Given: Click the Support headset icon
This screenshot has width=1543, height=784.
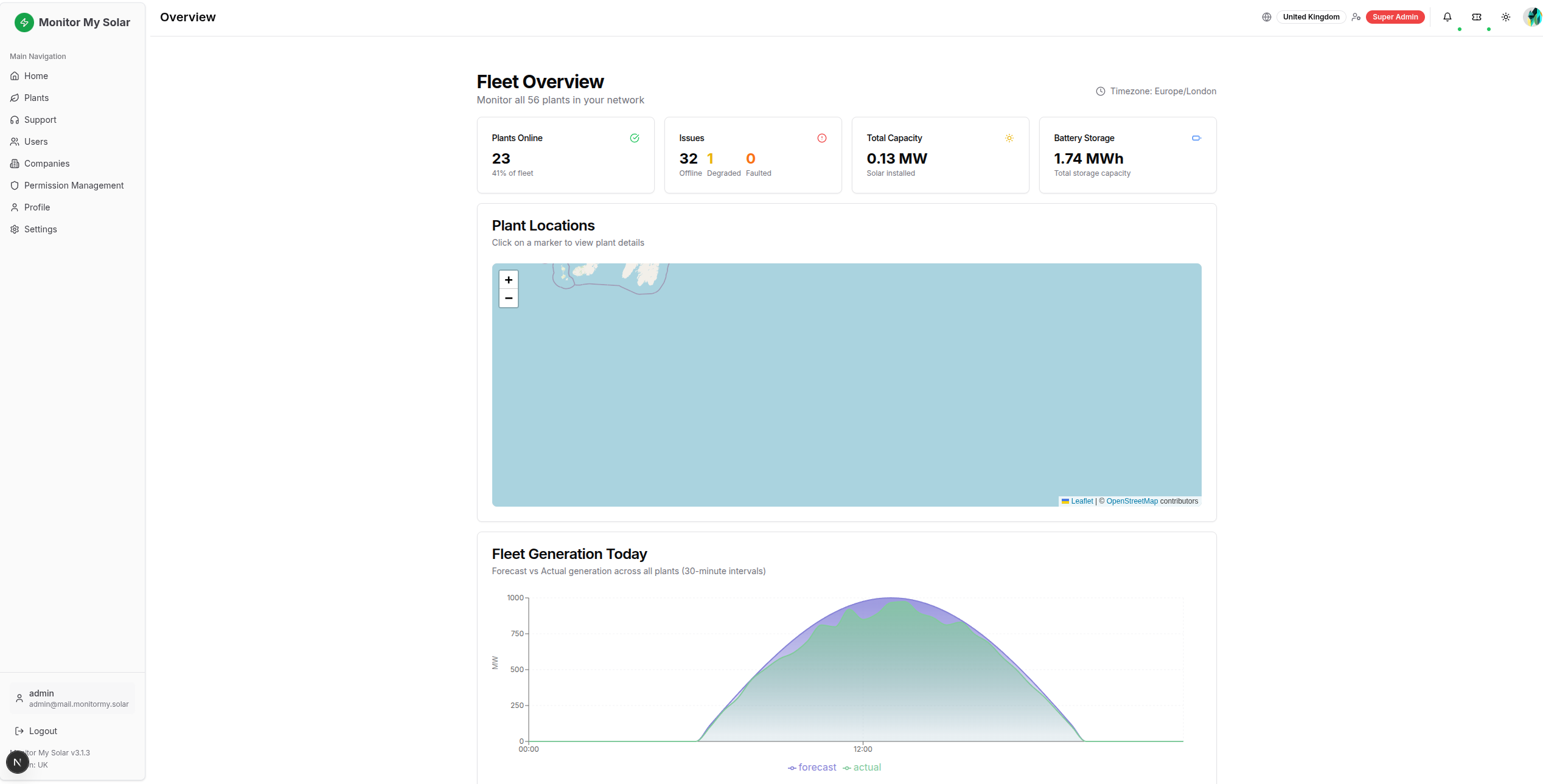Looking at the screenshot, I should (x=15, y=120).
